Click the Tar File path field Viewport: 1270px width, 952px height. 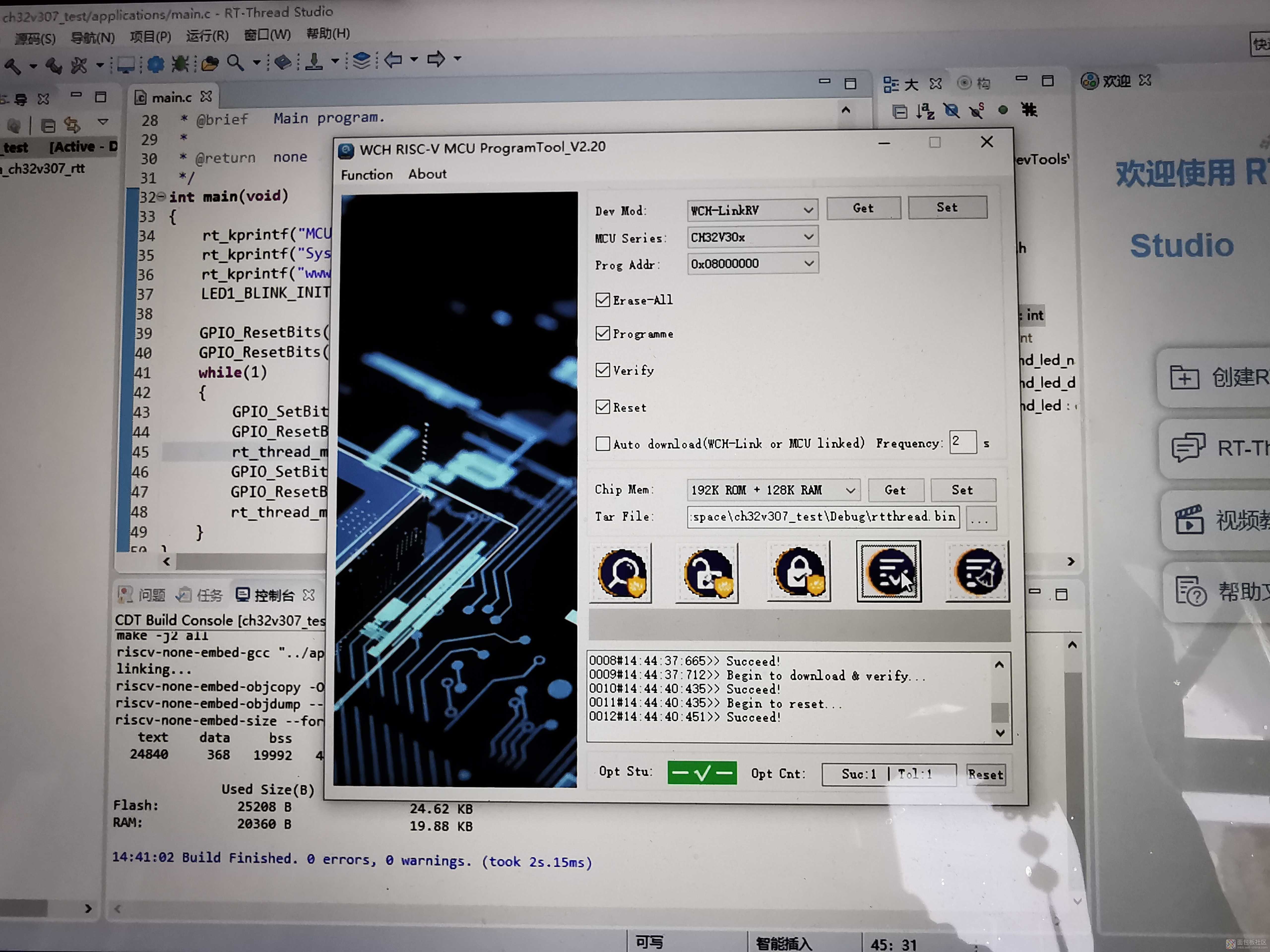823,517
